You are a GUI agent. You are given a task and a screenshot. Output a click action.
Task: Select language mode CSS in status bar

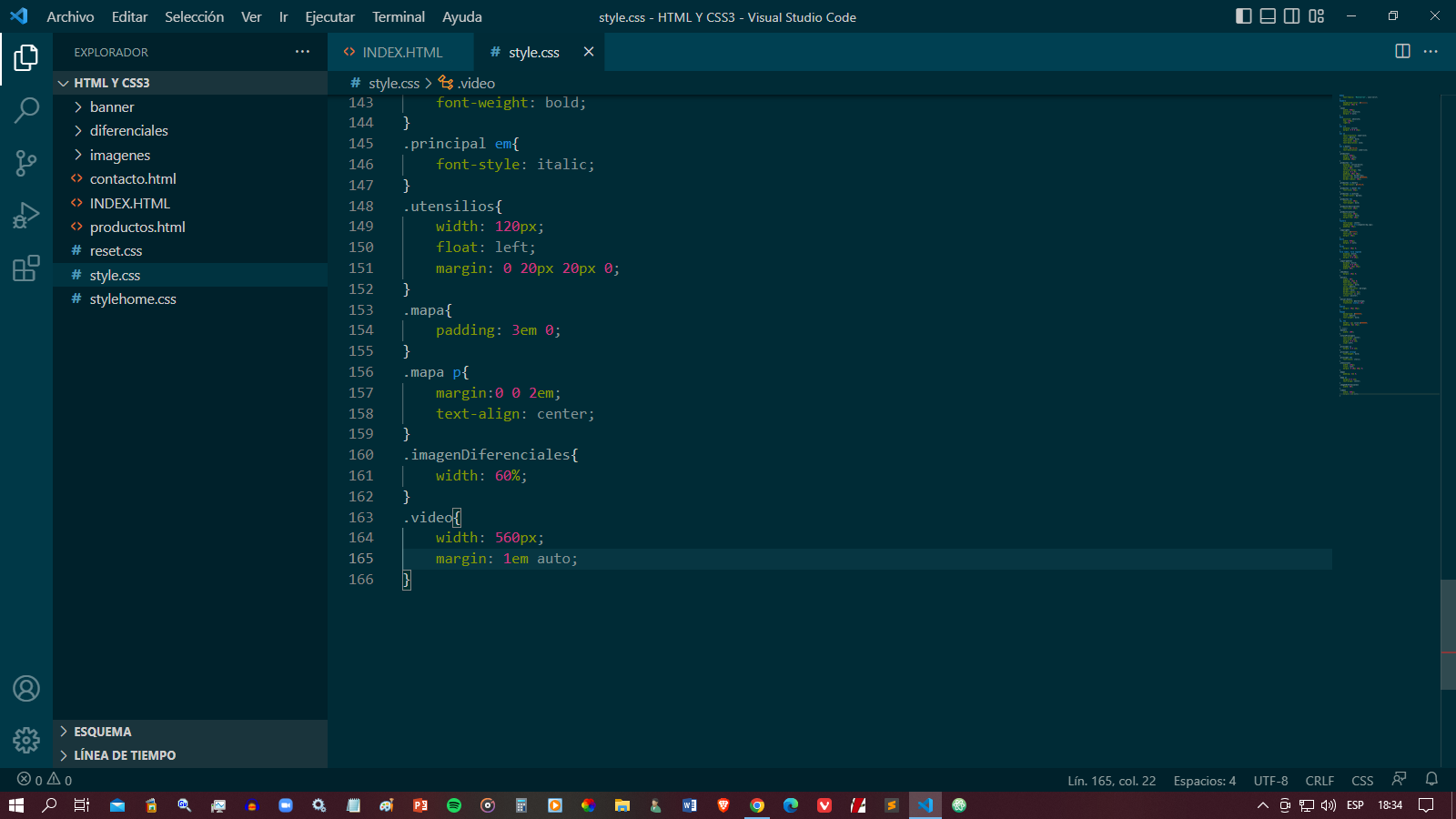(x=1362, y=781)
